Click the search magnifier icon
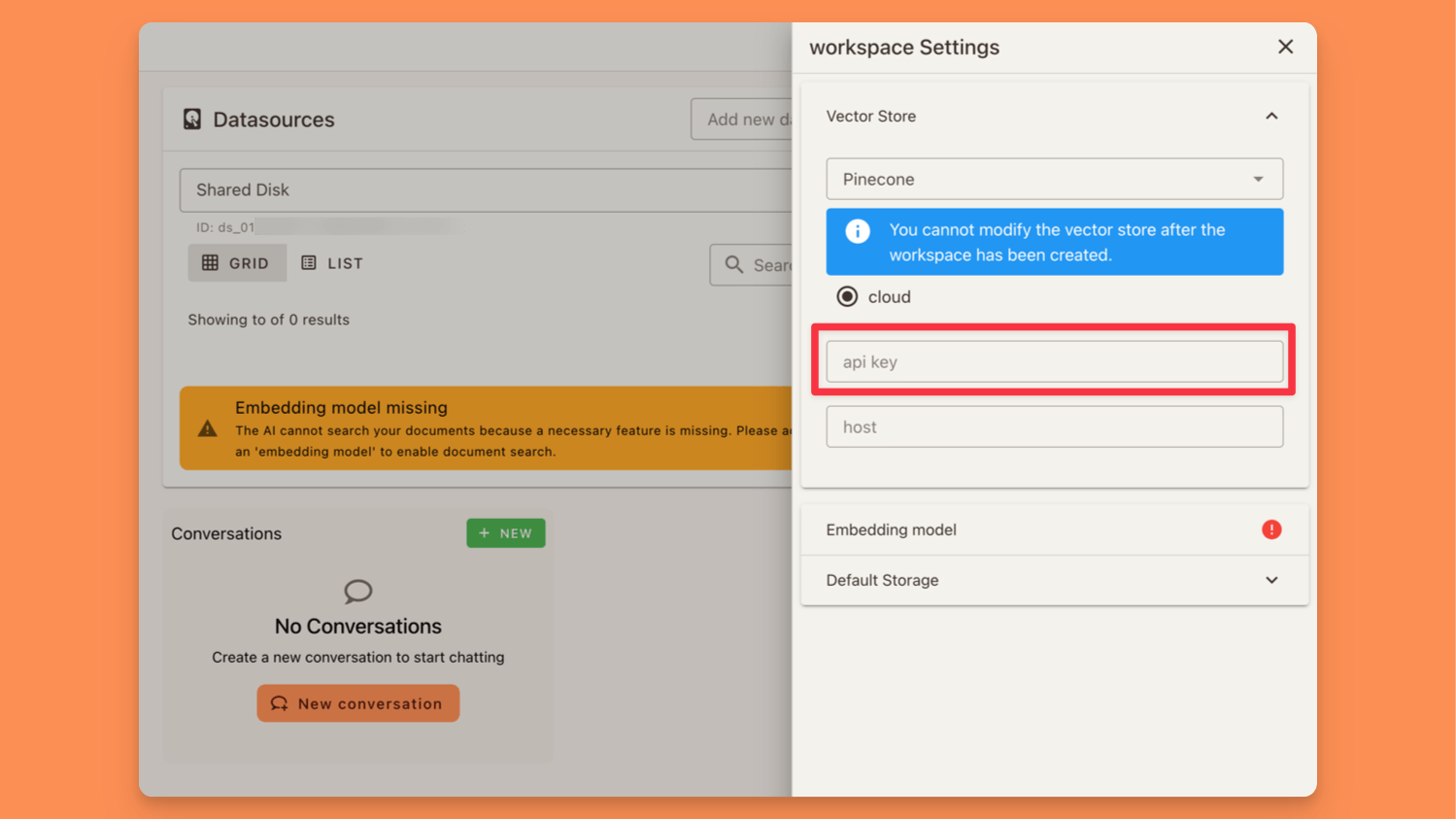 point(734,265)
